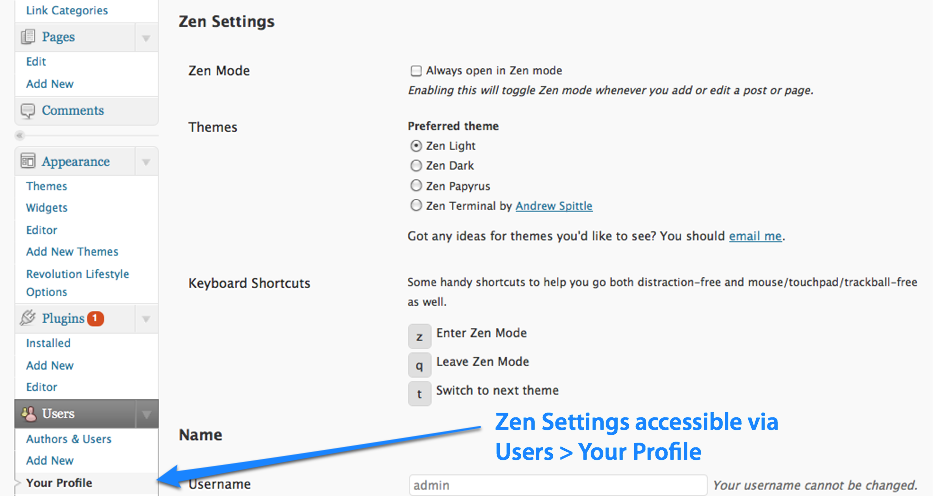Click the Pages section icon
This screenshot has width=933, height=496.
28,37
